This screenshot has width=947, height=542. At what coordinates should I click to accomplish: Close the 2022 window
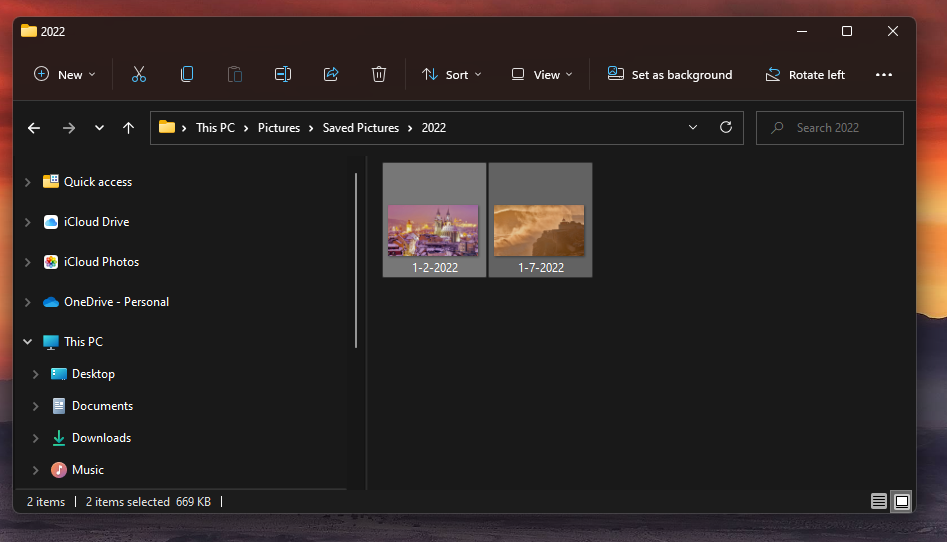pos(893,31)
